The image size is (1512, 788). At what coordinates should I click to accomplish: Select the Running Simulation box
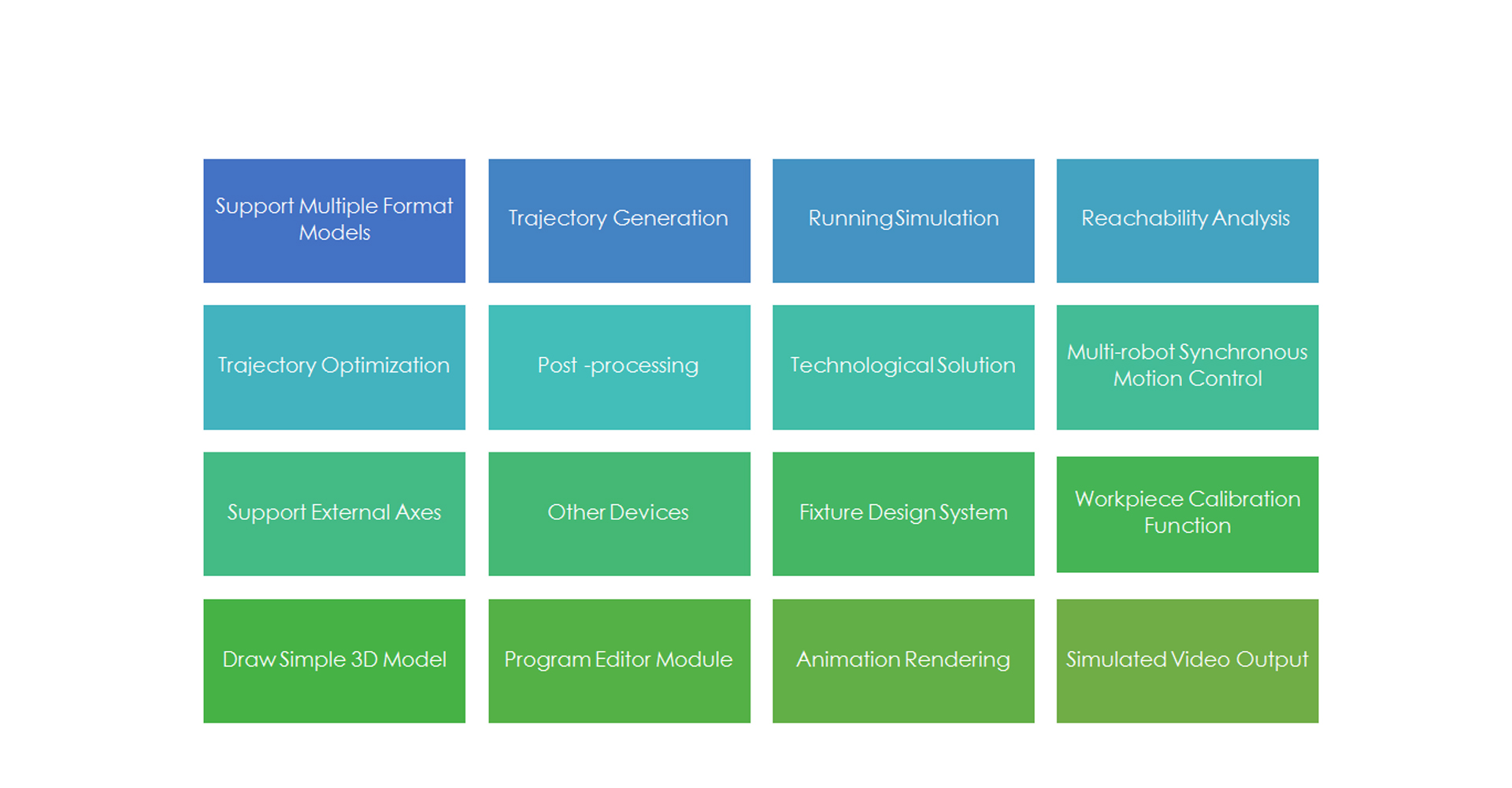(x=903, y=221)
